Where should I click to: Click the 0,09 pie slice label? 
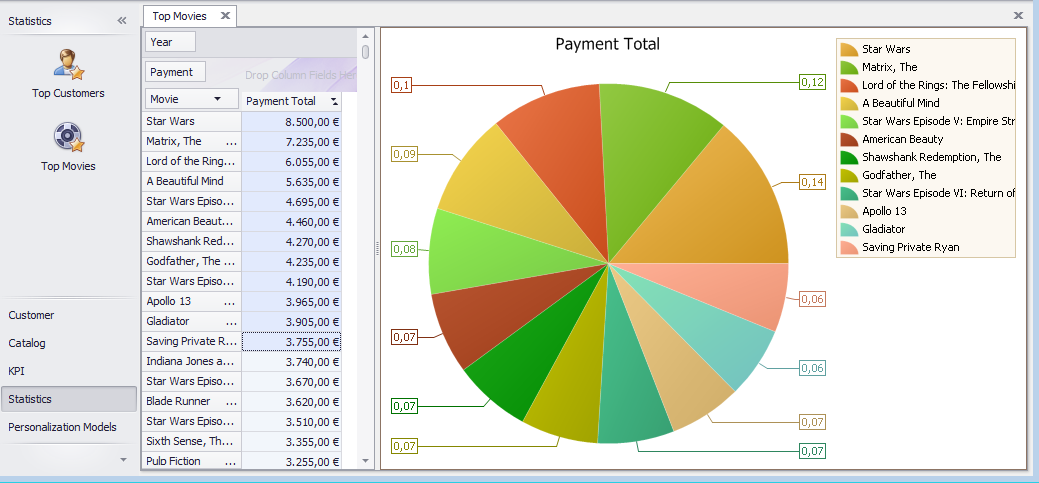coord(404,154)
